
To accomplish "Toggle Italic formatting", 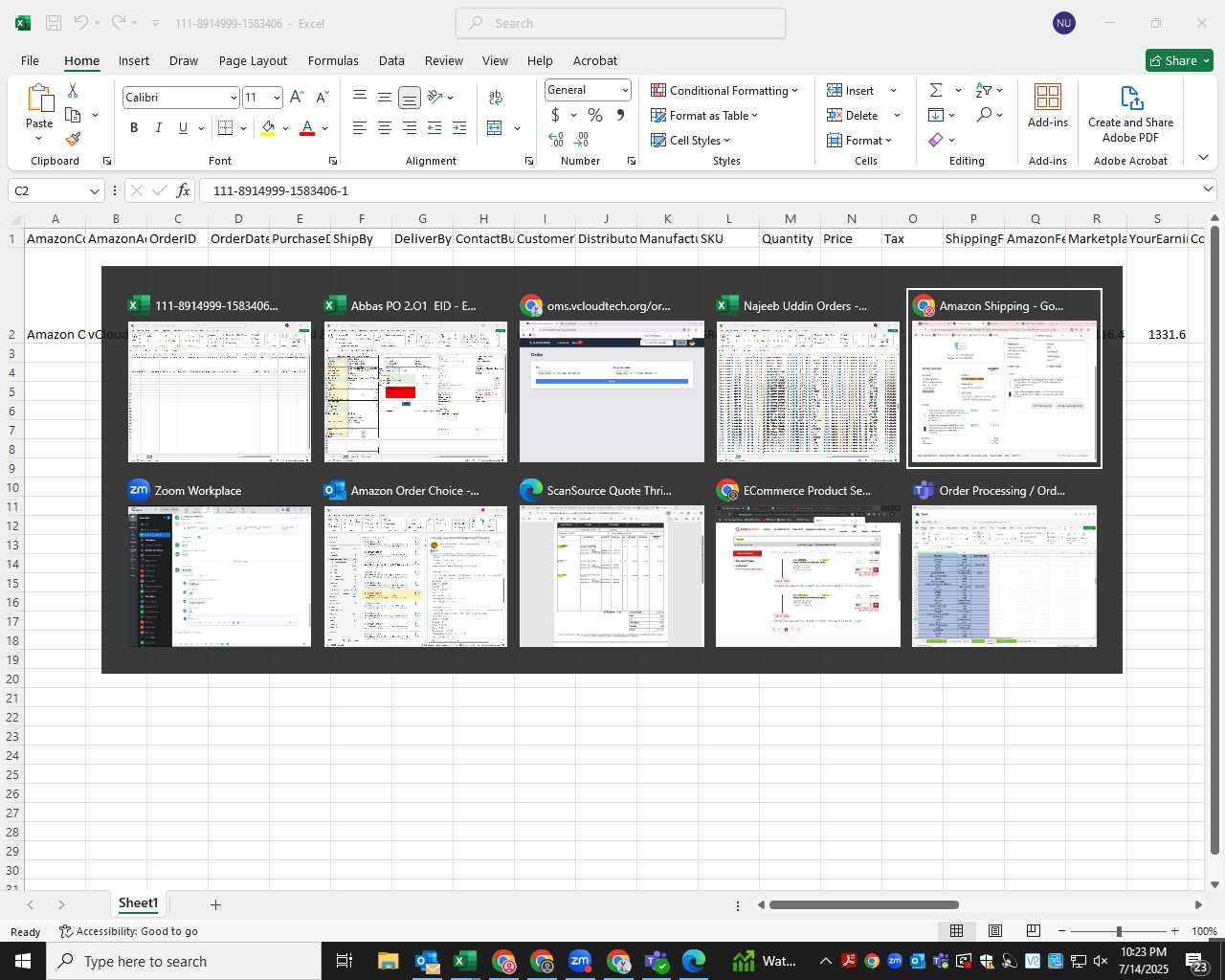I will coord(158,127).
